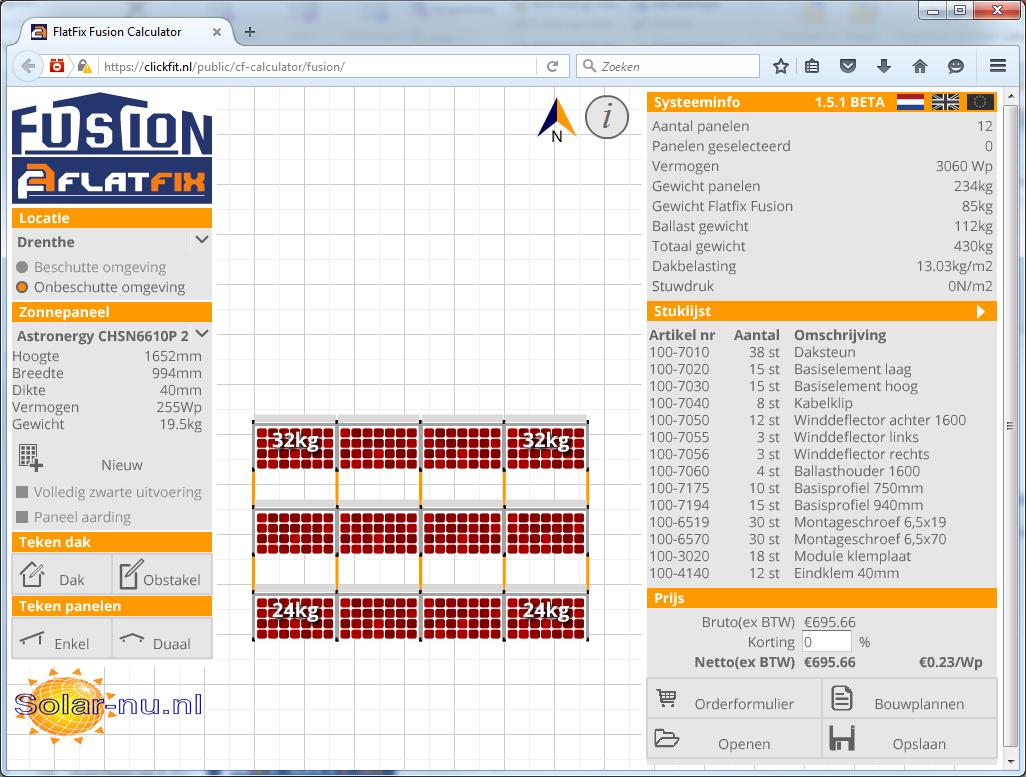Select the Dak roof drawing tool
The width and height of the screenshot is (1026, 777).
(x=62, y=574)
